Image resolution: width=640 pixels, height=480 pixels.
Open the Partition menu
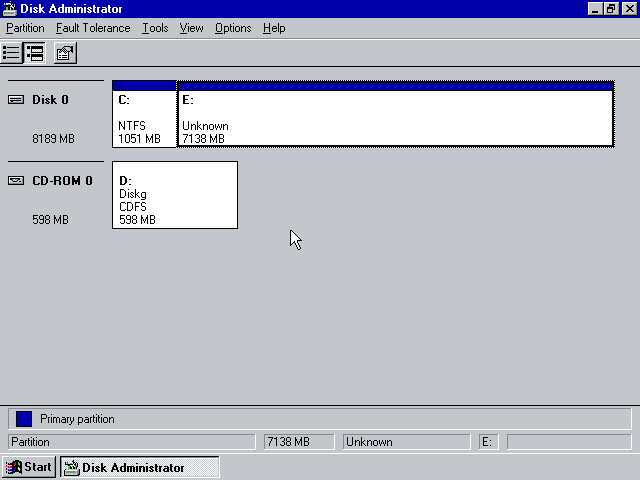tap(25, 28)
